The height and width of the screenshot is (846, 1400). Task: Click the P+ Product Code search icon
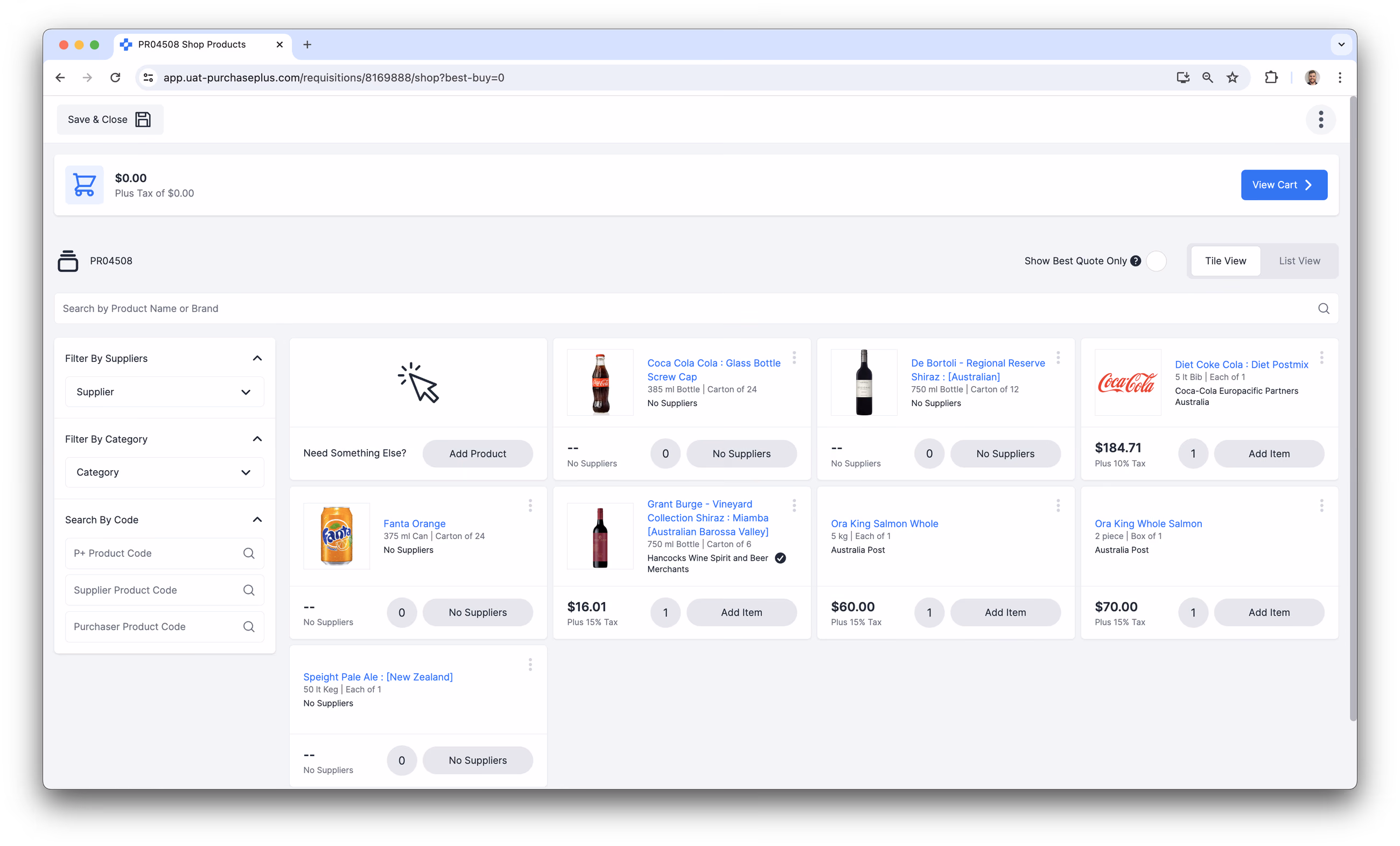click(x=248, y=554)
